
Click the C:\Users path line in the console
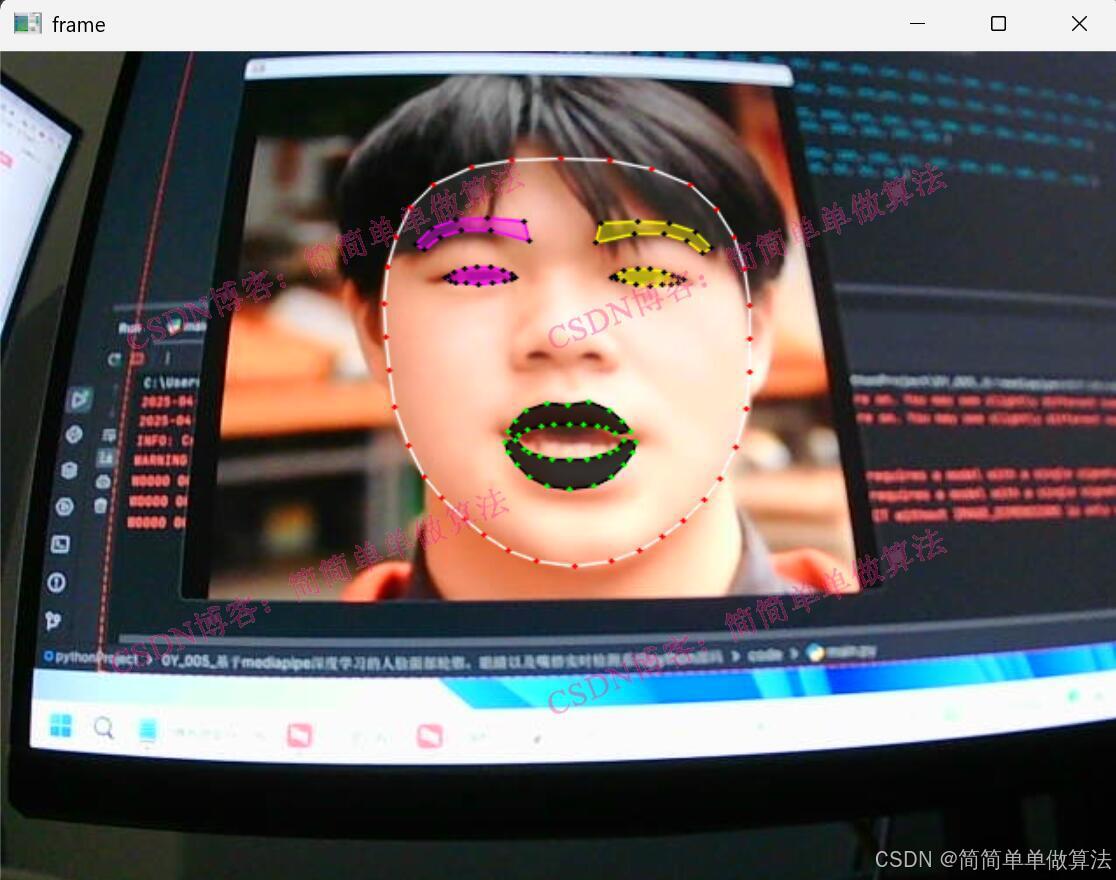pyautogui.click(x=171, y=382)
